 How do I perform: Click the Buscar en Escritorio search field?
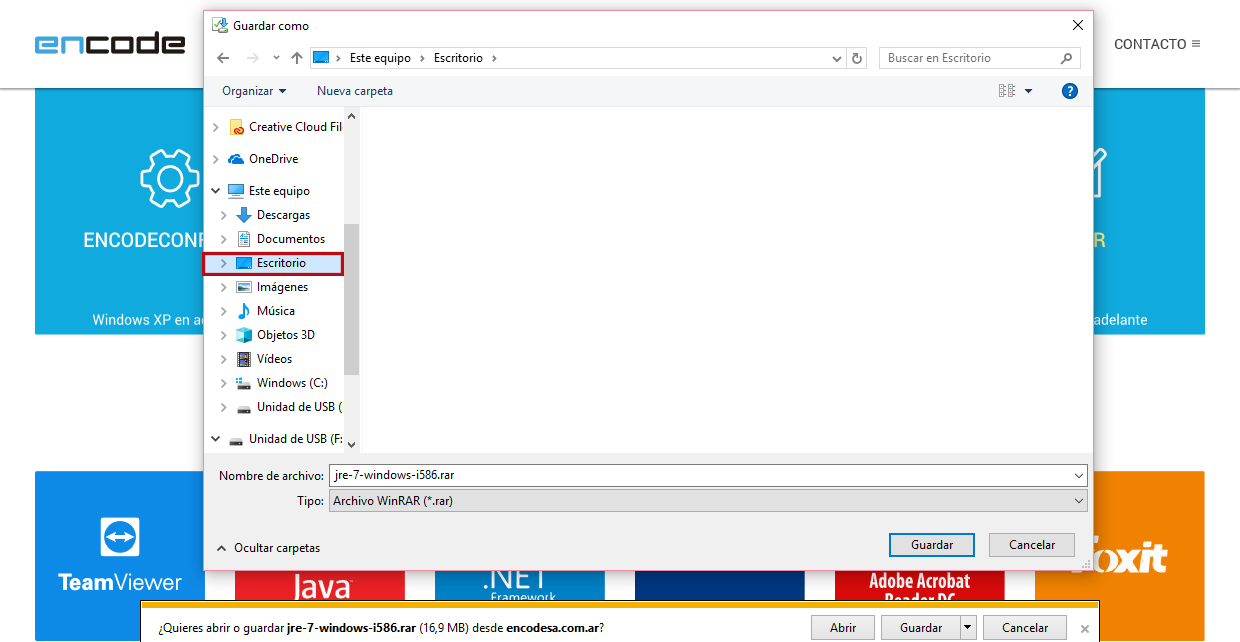click(x=980, y=58)
